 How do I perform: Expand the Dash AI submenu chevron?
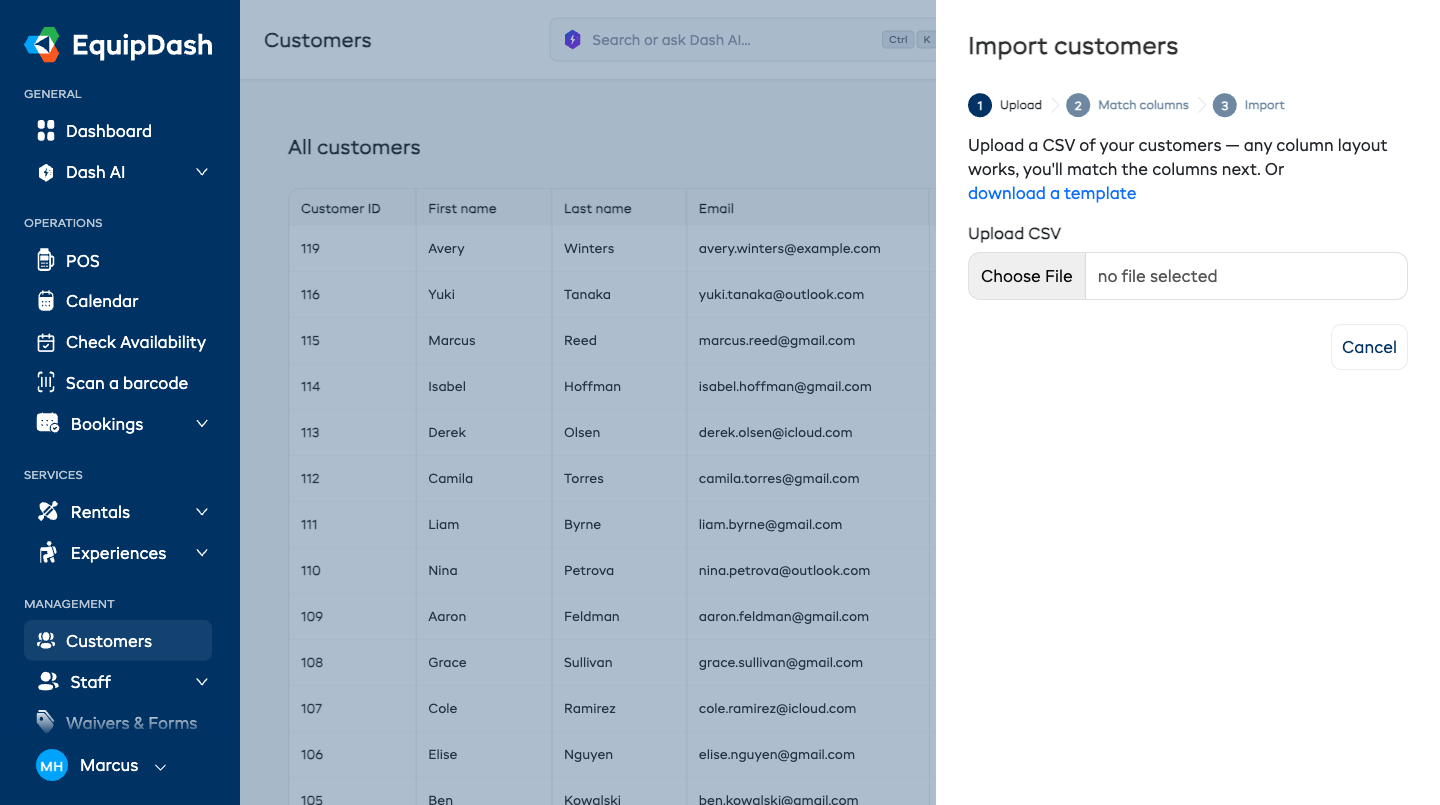pyautogui.click(x=202, y=172)
